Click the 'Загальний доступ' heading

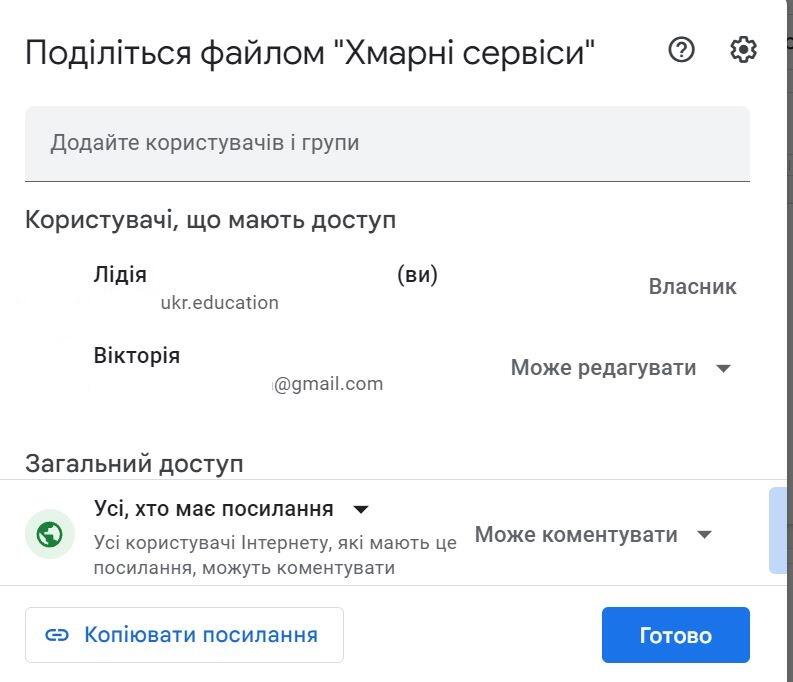click(x=135, y=464)
